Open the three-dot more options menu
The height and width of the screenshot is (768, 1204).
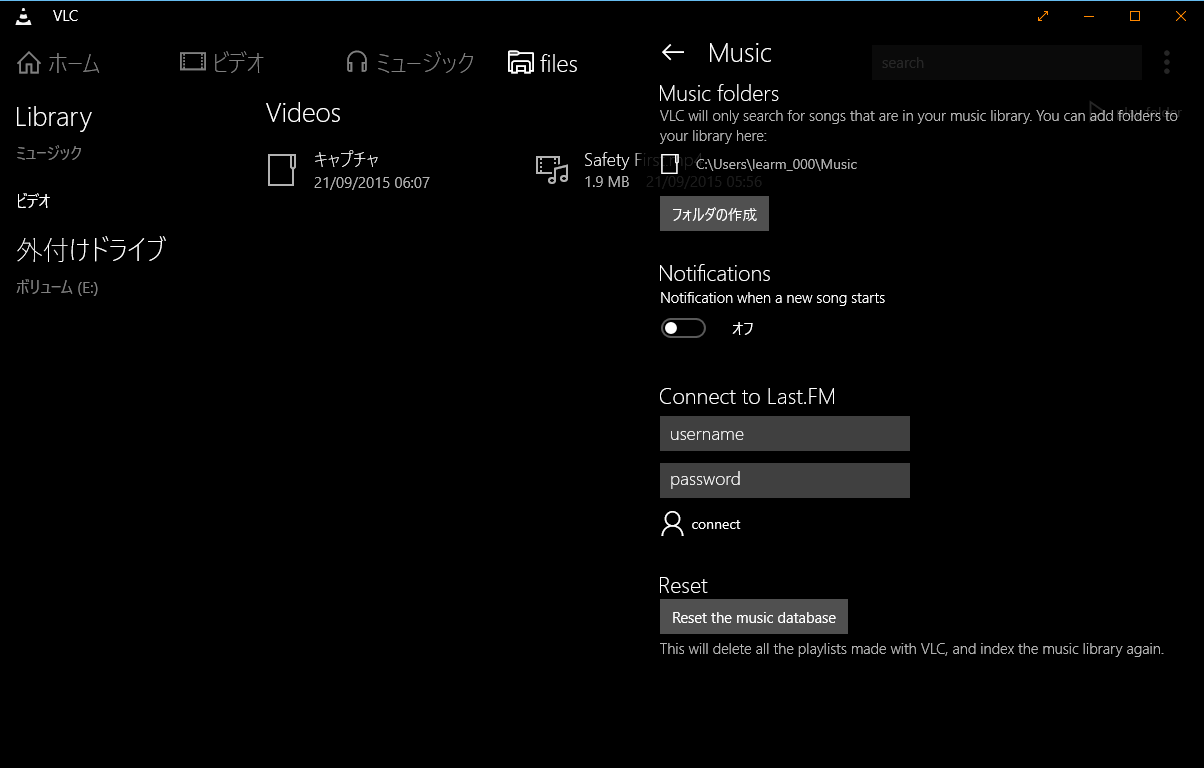pos(1167,63)
